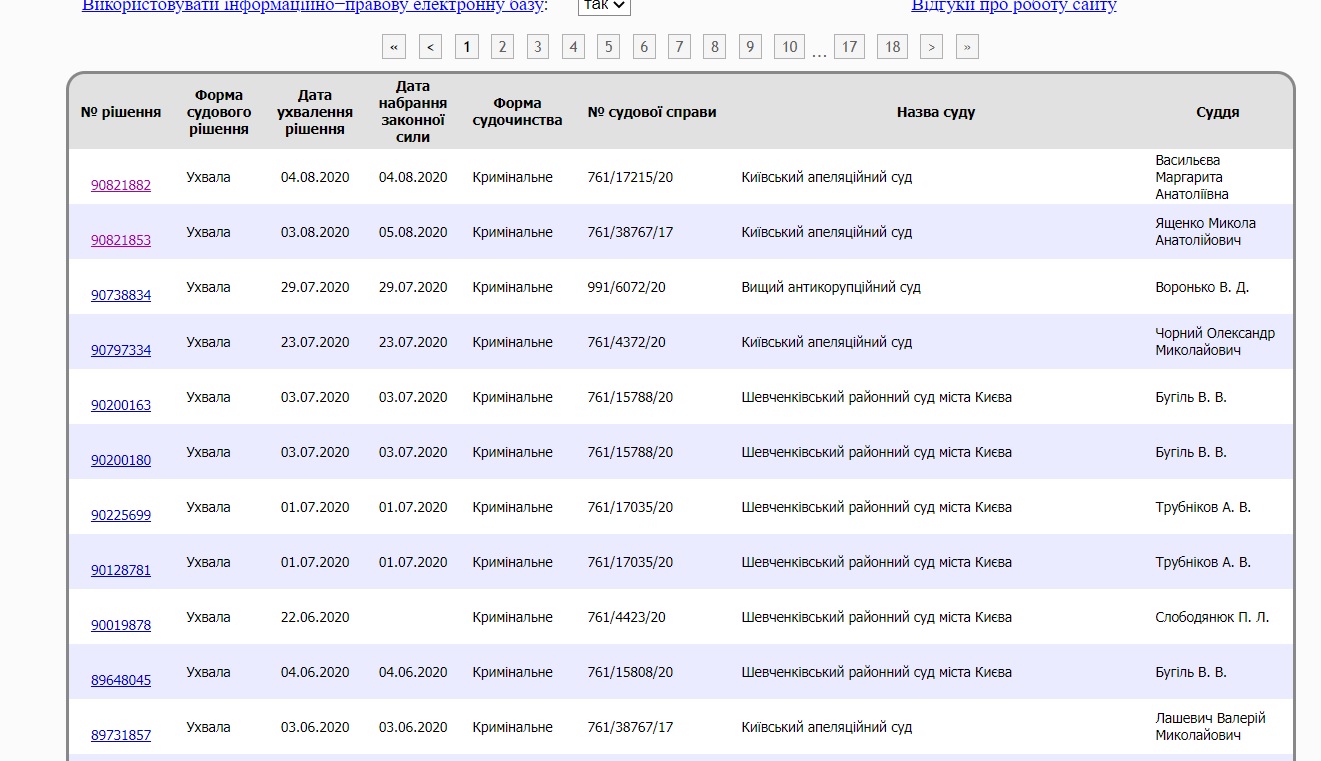
Task: Click the previous page arrow <
Action: point(430,47)
